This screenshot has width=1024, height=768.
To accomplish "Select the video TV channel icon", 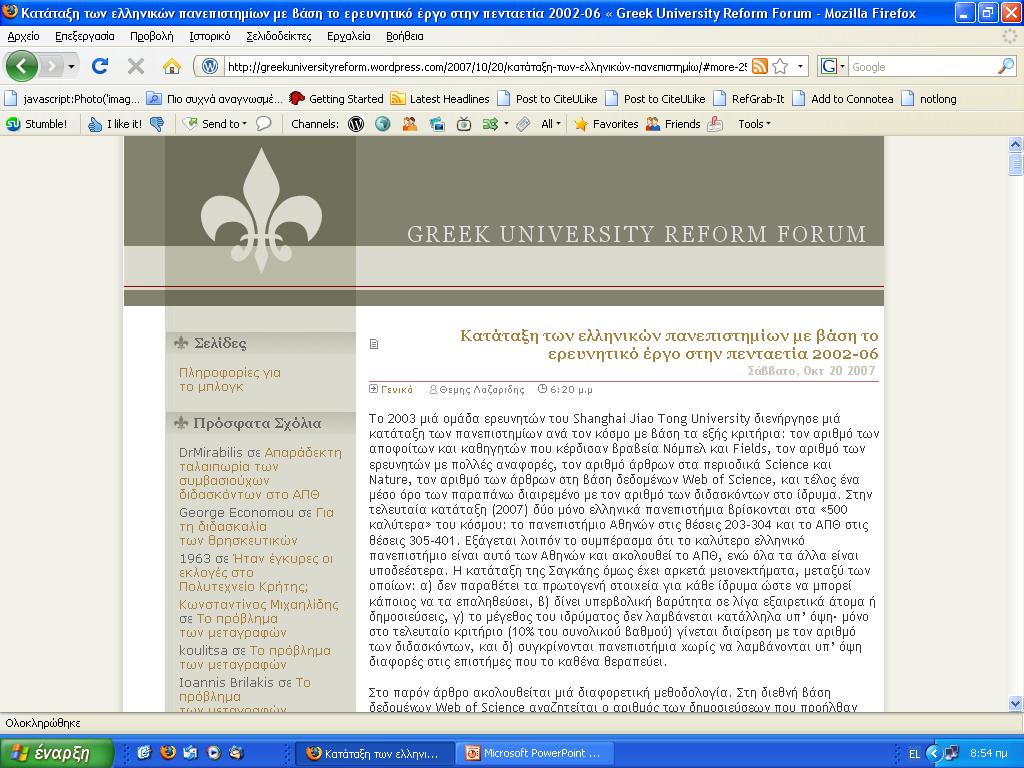I will (x=464, y=124).
